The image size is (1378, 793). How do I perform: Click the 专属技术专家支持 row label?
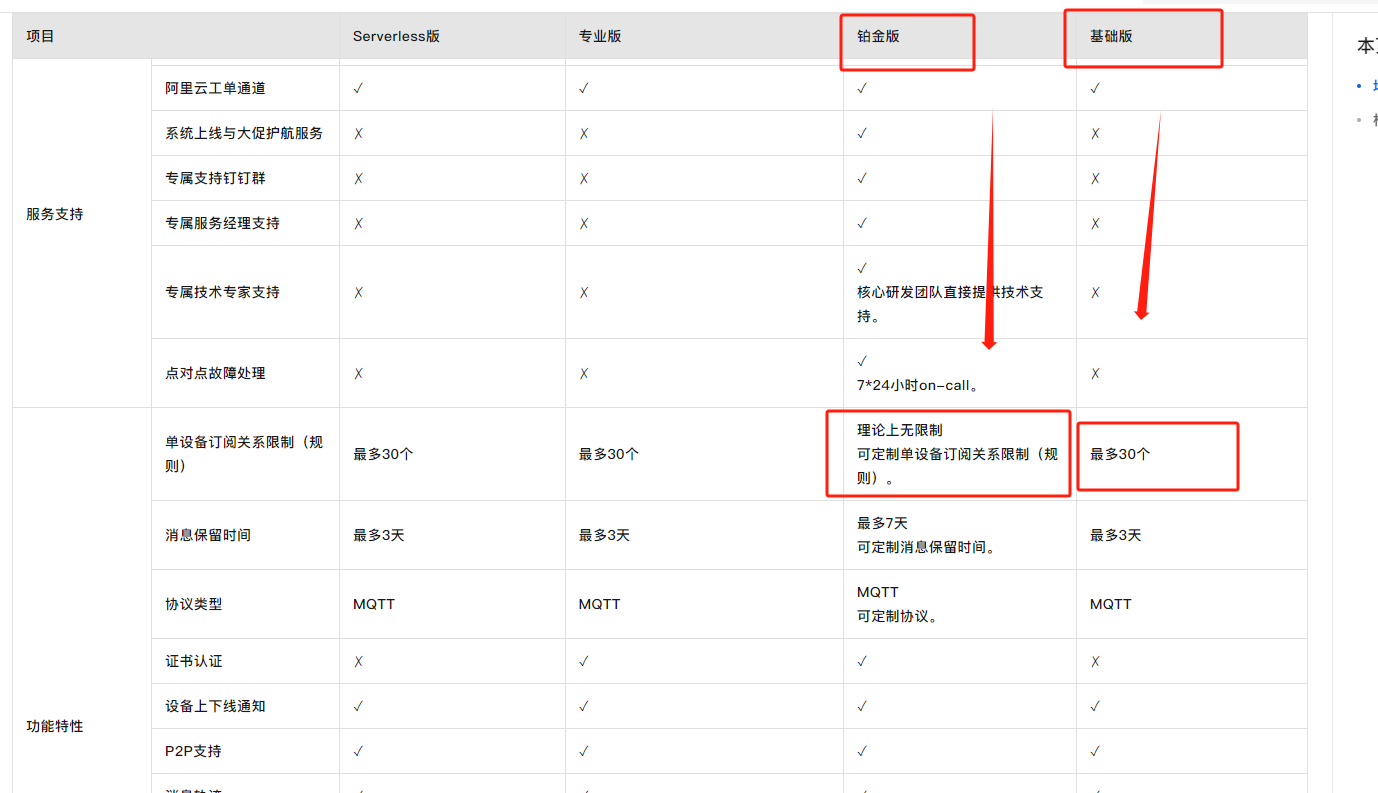click(x=222, y=292)
